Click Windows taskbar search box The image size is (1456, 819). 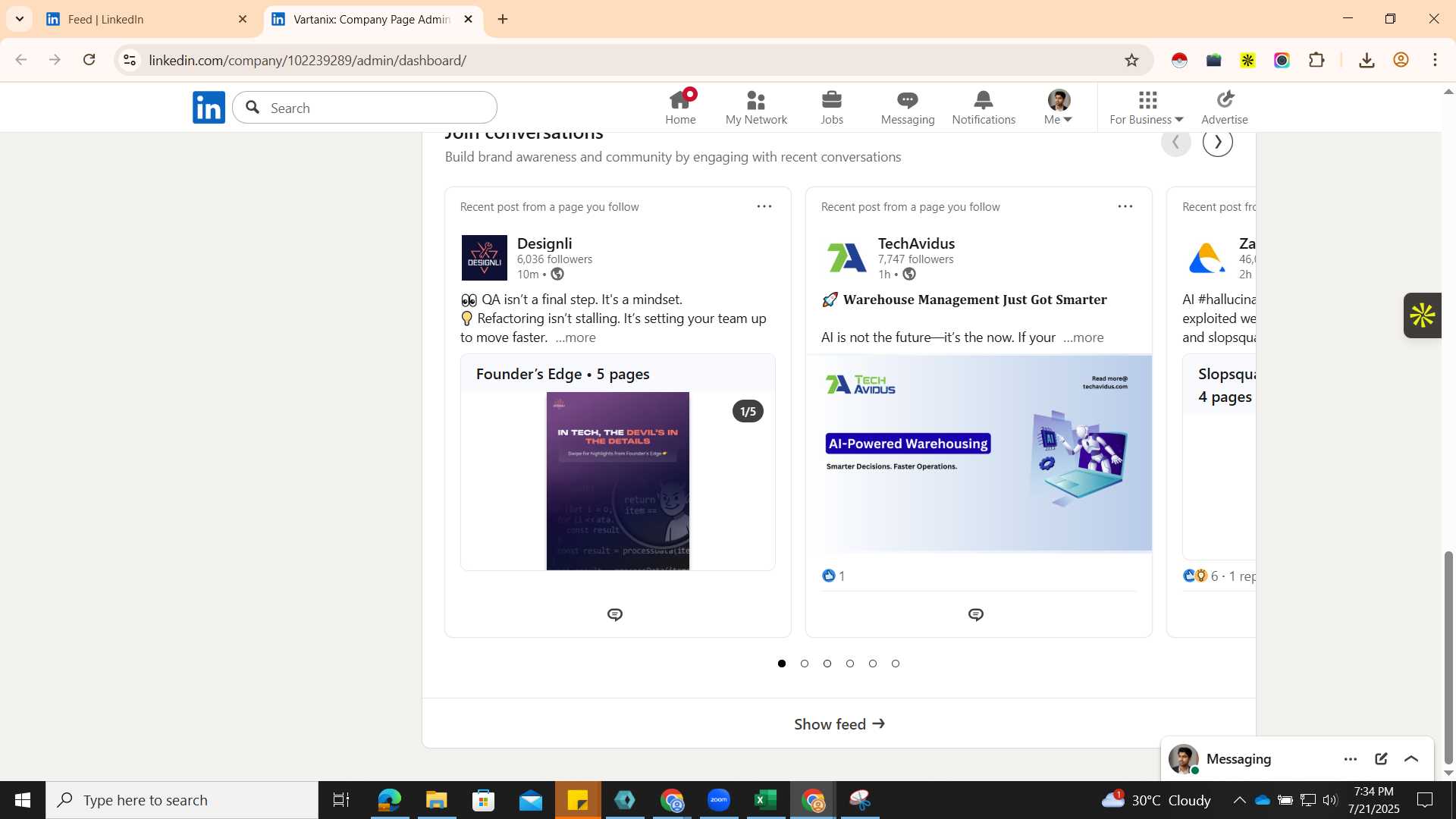(x=182, y=800)
